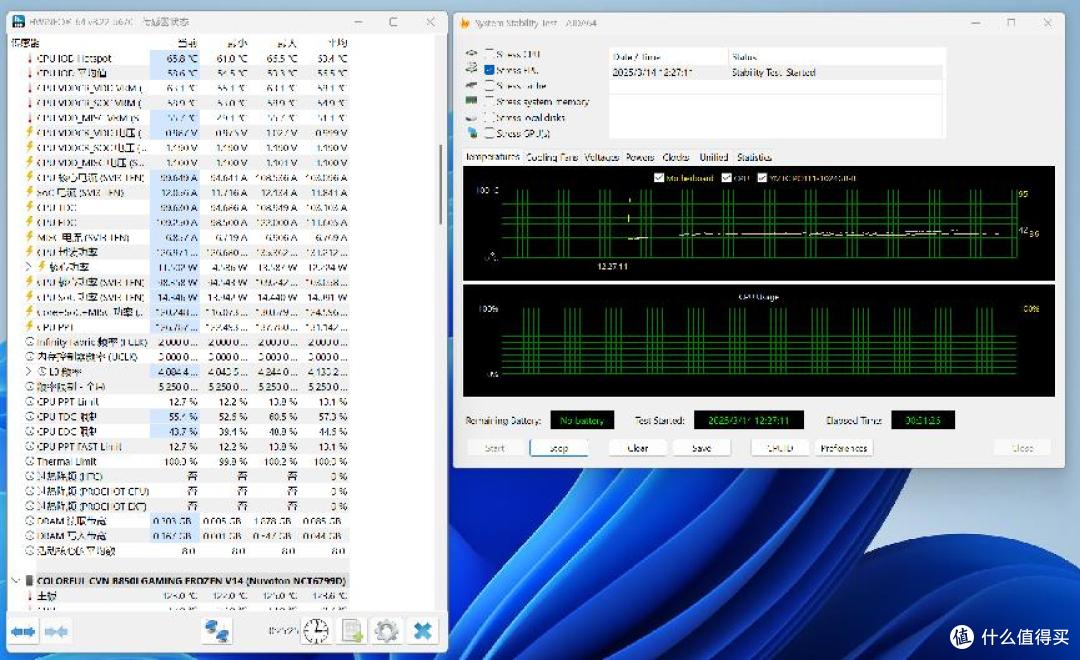Click the Close button in AIDA64
1080x660 pixels.
pos(1022,448)
